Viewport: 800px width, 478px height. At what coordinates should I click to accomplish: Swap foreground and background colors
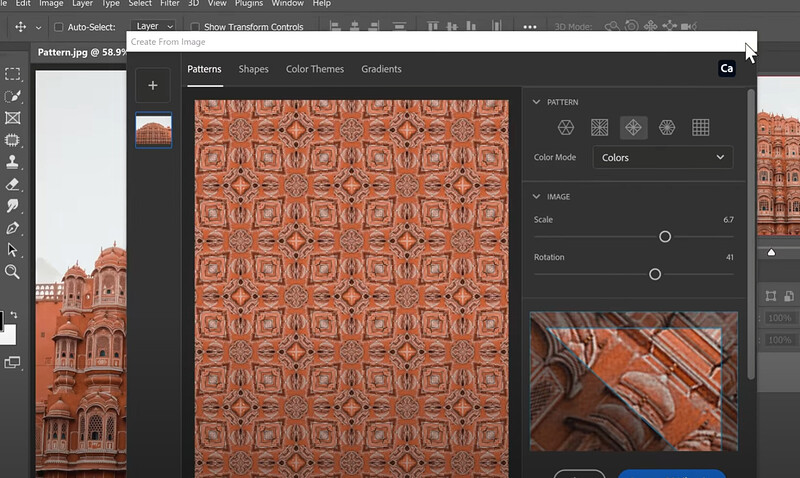point(14,315)
